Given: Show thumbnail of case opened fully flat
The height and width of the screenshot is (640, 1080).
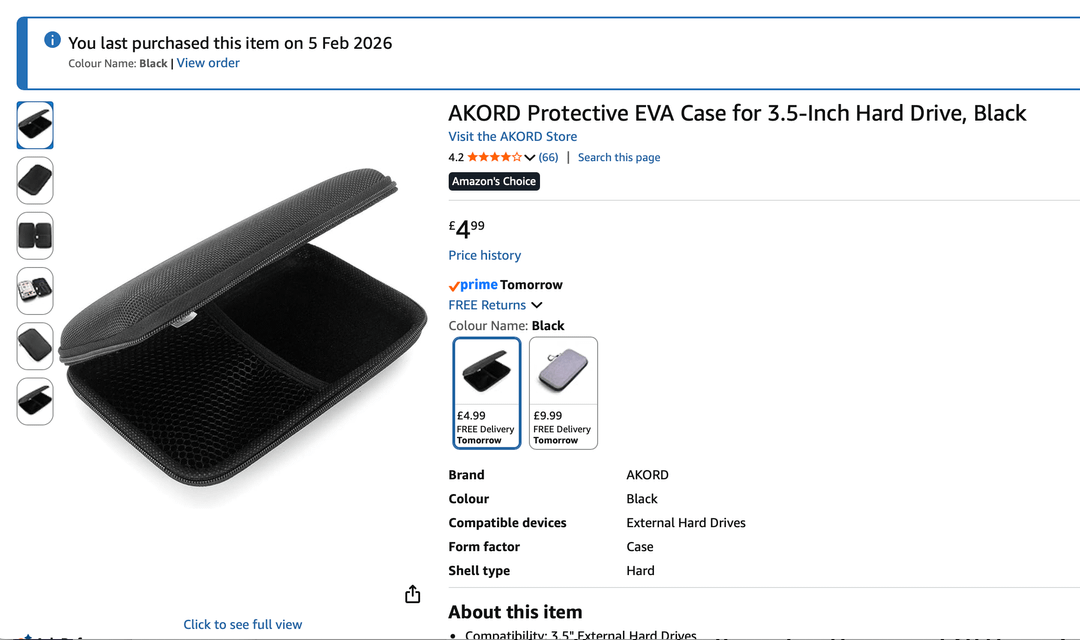Looking at the screenshot, I should pos(35,236).
